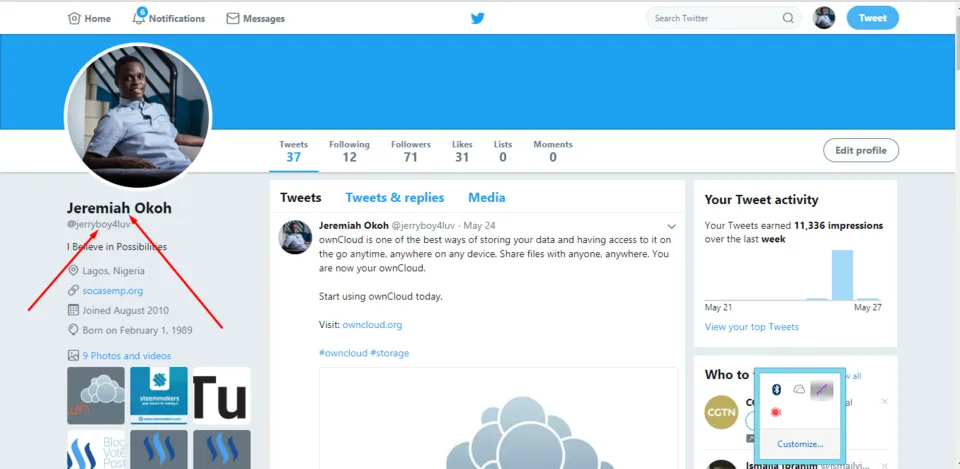
Task: Click tallest bar in activity chart
Action: click(842, 275)
